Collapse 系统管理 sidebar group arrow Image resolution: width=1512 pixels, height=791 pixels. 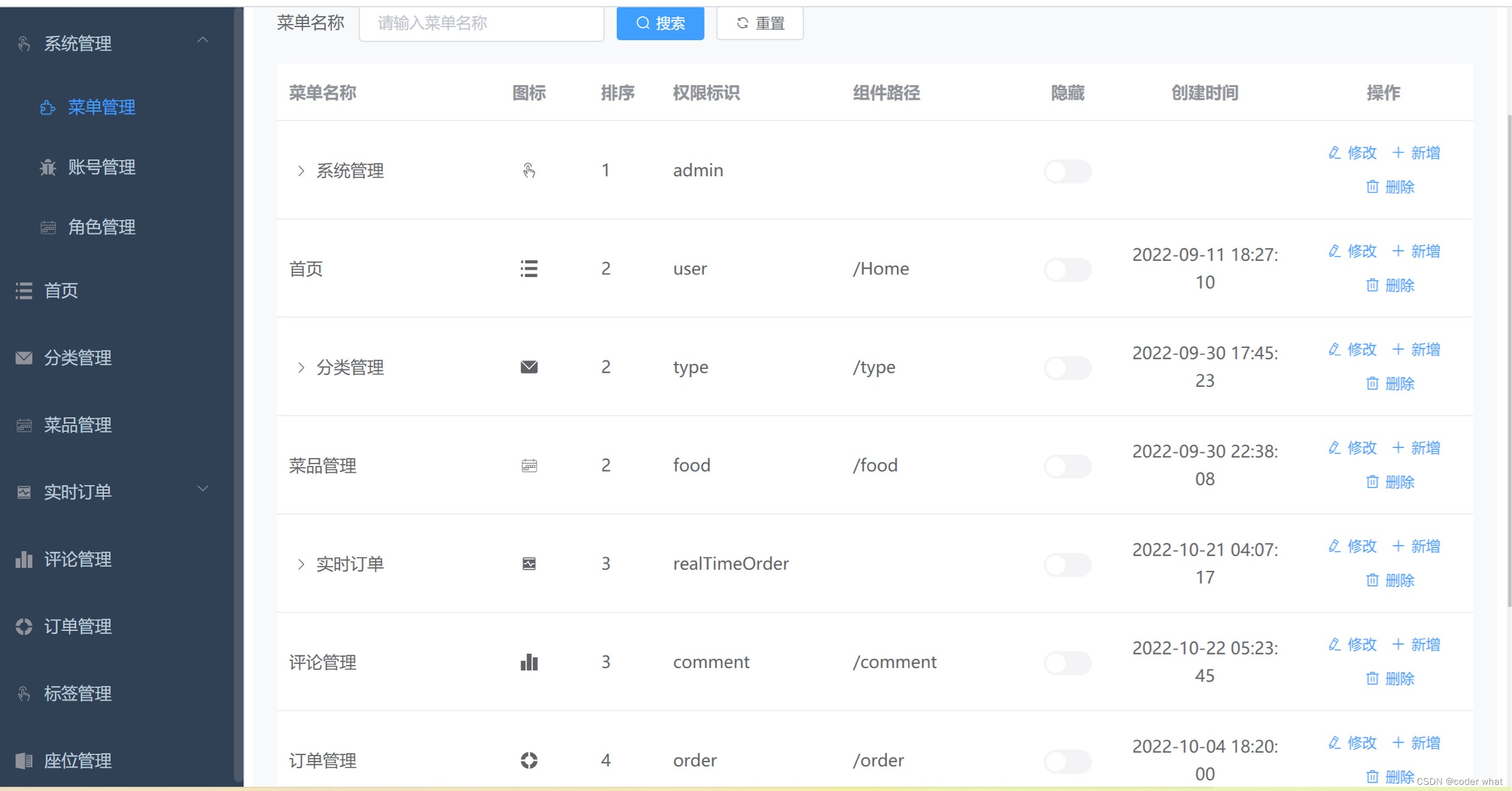click(202, 41)
